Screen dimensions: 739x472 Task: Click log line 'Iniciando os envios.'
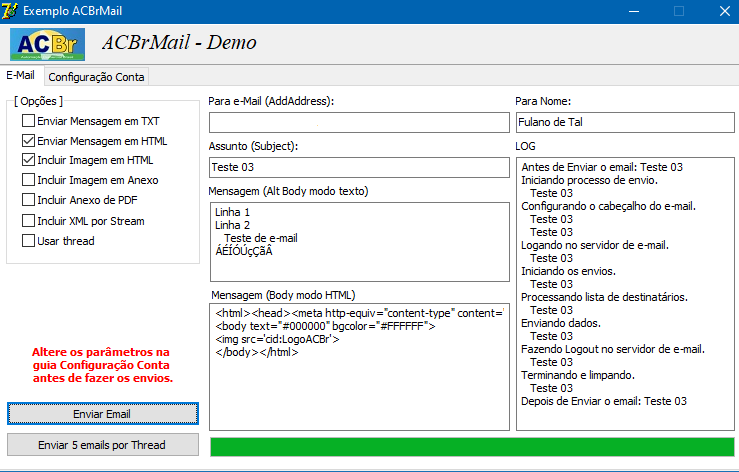(x=568, y=271)
